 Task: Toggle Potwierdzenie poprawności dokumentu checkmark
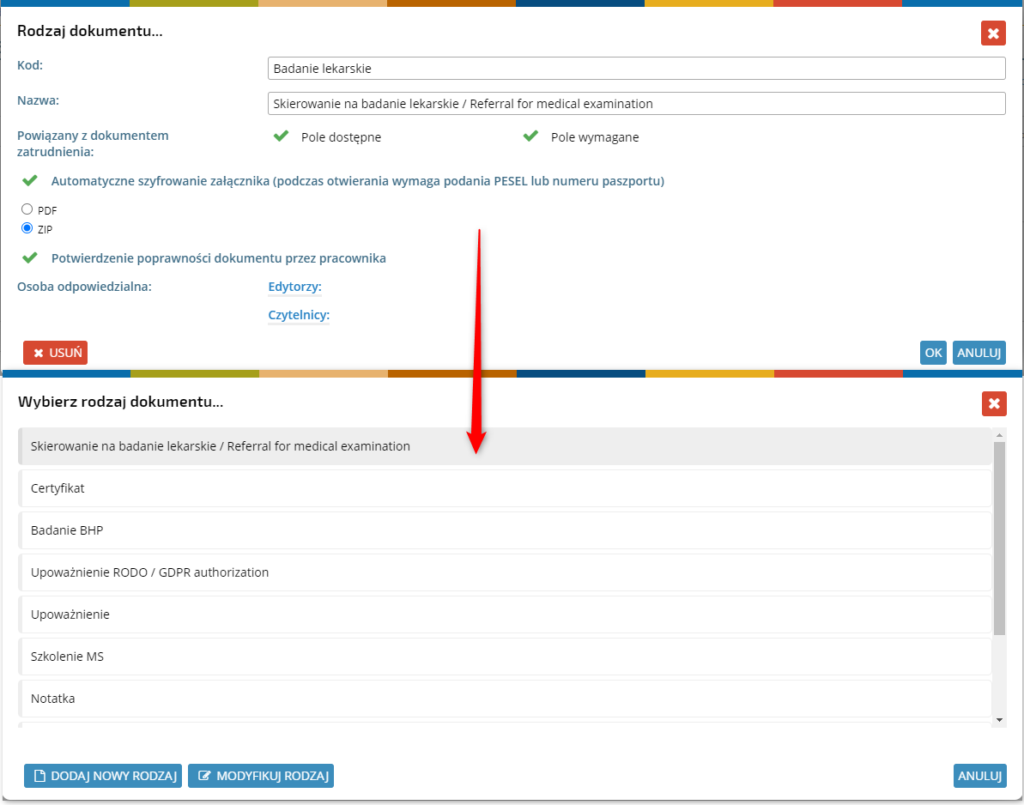pyautogui.click(x=29, y=257)
